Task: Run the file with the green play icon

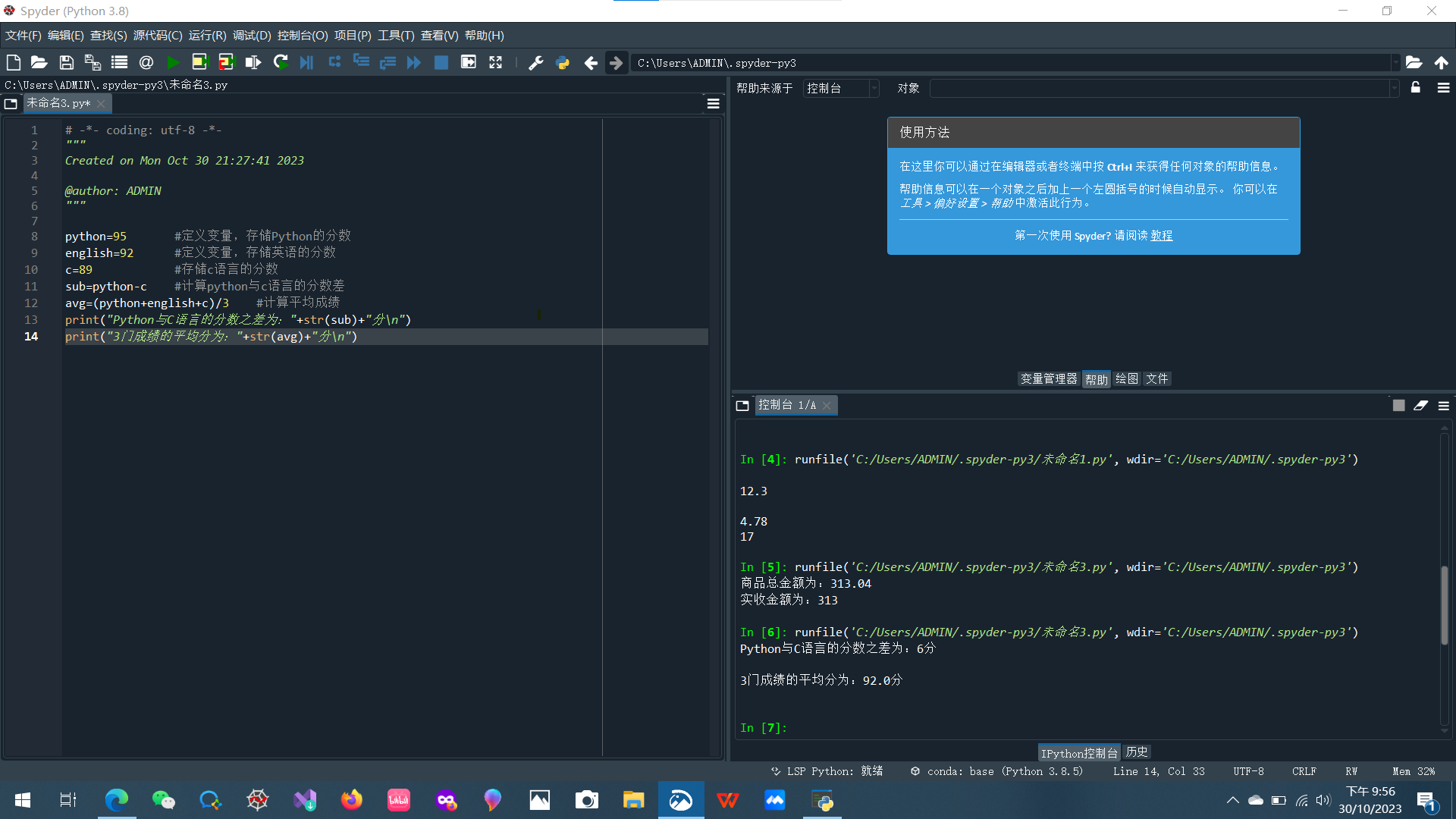Action: tap(173, 63)
